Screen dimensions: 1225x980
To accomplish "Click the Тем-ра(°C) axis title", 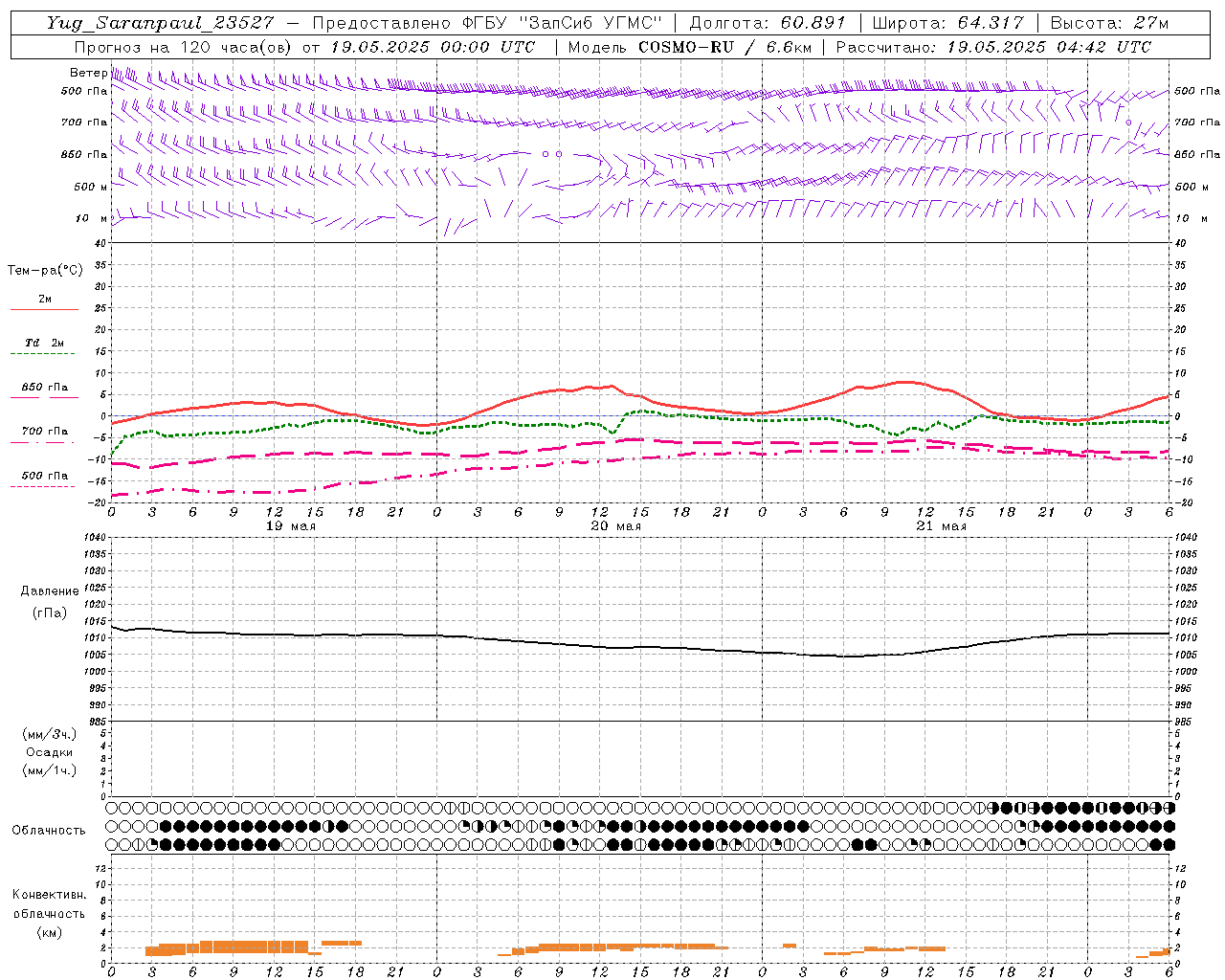I will pyautogui.click(x=45, y=271).
